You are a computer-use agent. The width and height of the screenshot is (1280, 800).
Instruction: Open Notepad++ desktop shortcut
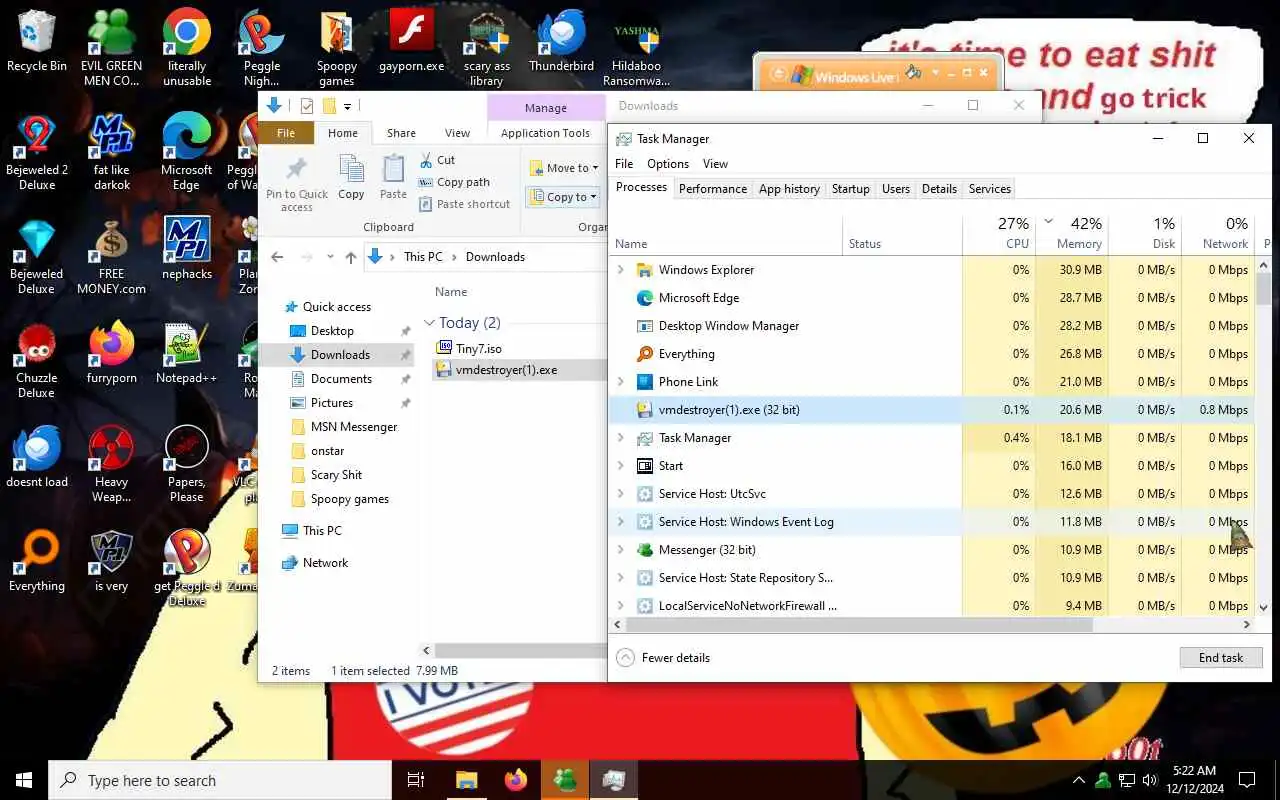coord(187,354)
